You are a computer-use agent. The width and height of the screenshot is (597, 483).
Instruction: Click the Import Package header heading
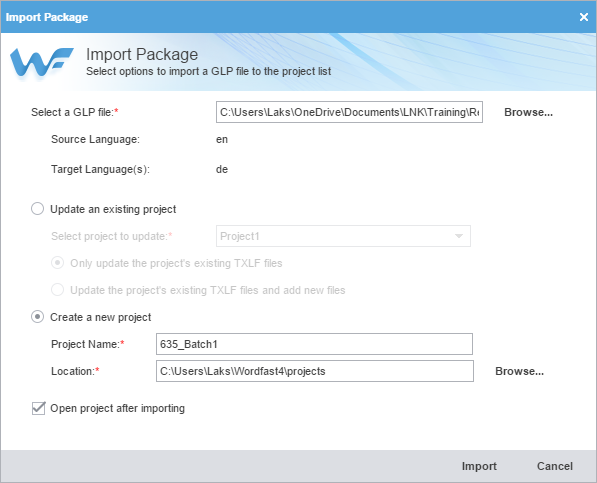tap(142, 54)
